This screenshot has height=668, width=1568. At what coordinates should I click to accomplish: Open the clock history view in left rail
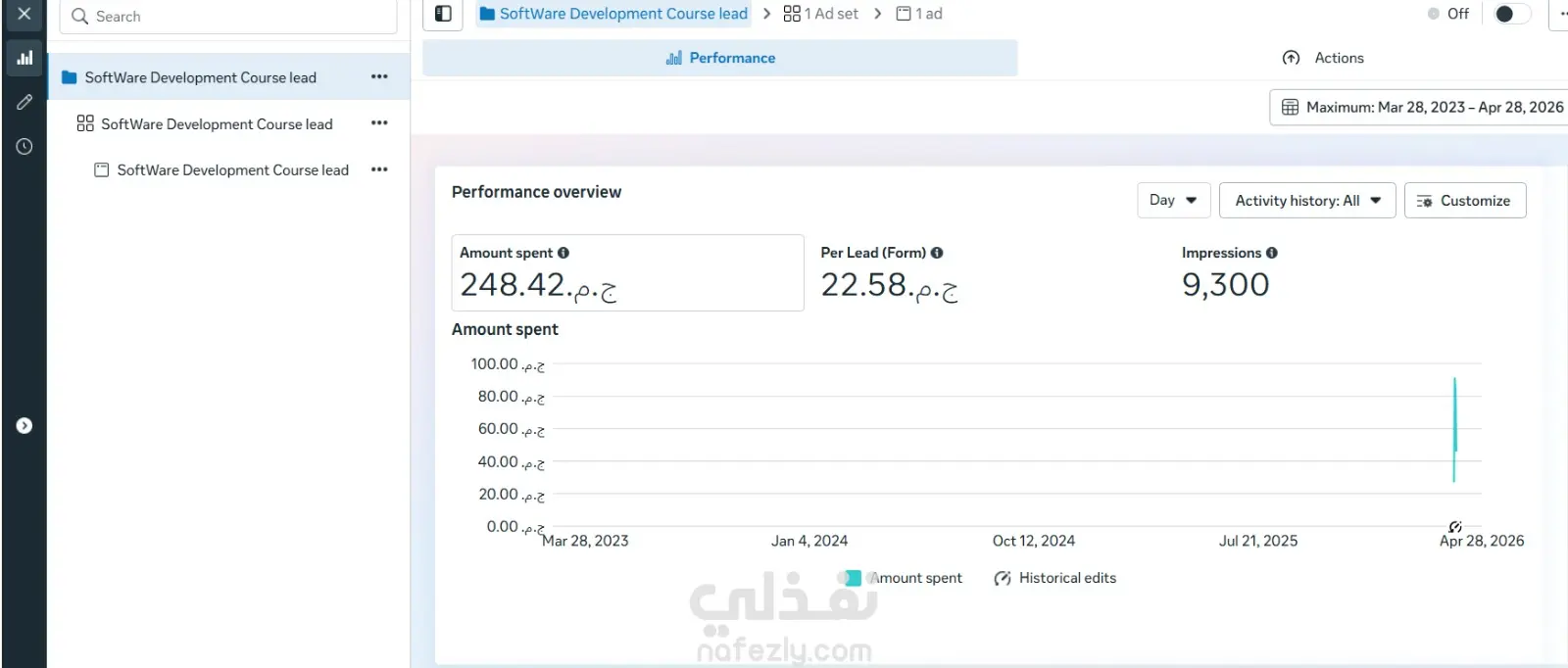[x=24, y=146]
